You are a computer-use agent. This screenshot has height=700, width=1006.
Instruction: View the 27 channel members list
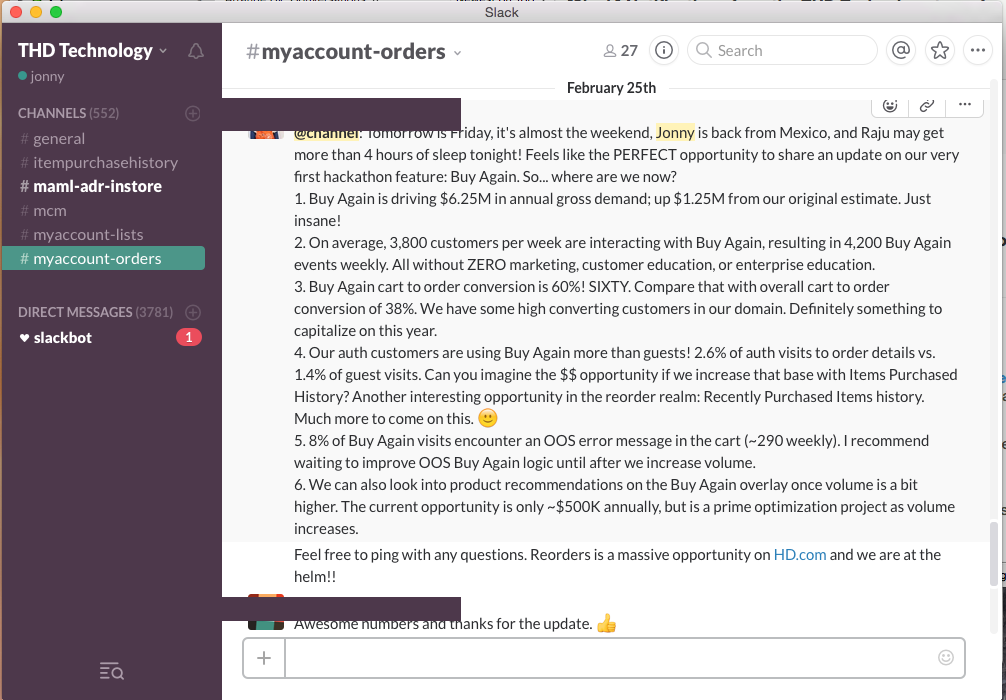click(x=620, y=51)
